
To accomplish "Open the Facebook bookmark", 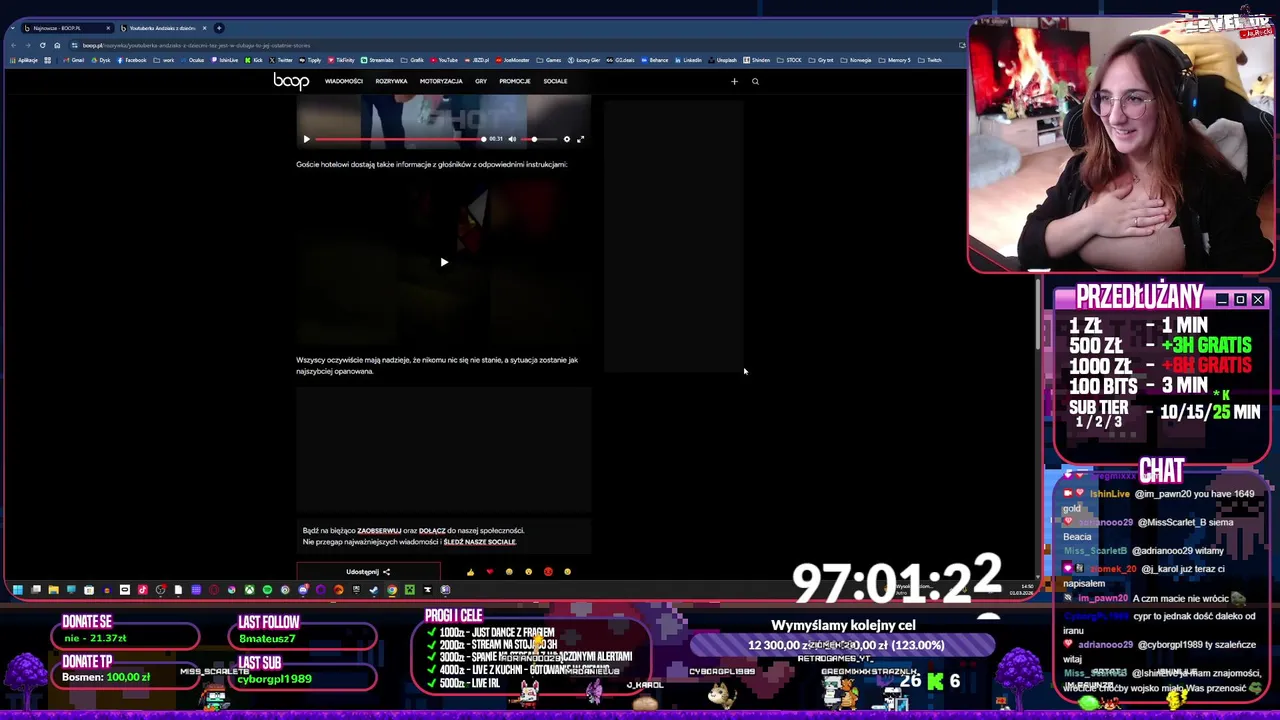I will click(x=131, y=60).
